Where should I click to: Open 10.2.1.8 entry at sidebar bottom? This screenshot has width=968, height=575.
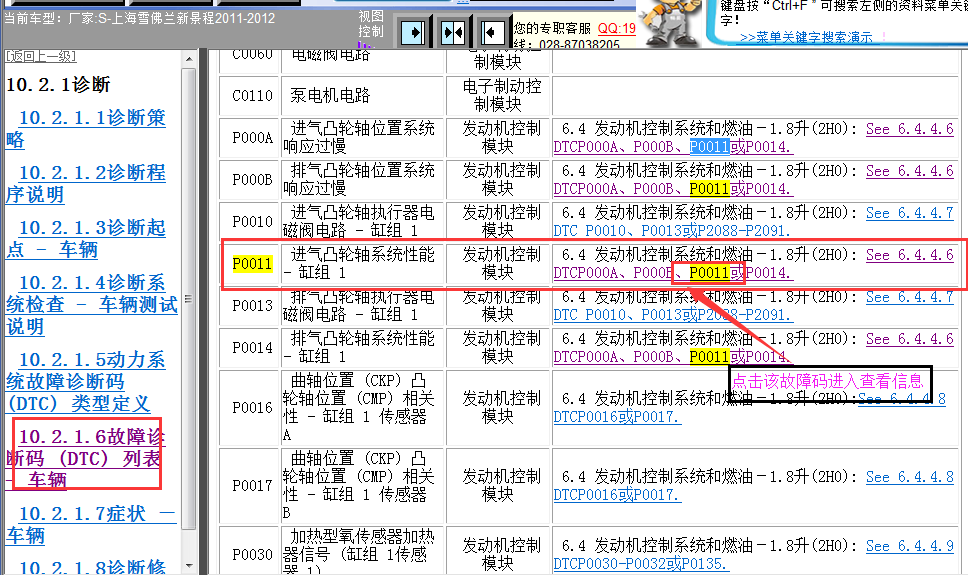coord(93,566)
